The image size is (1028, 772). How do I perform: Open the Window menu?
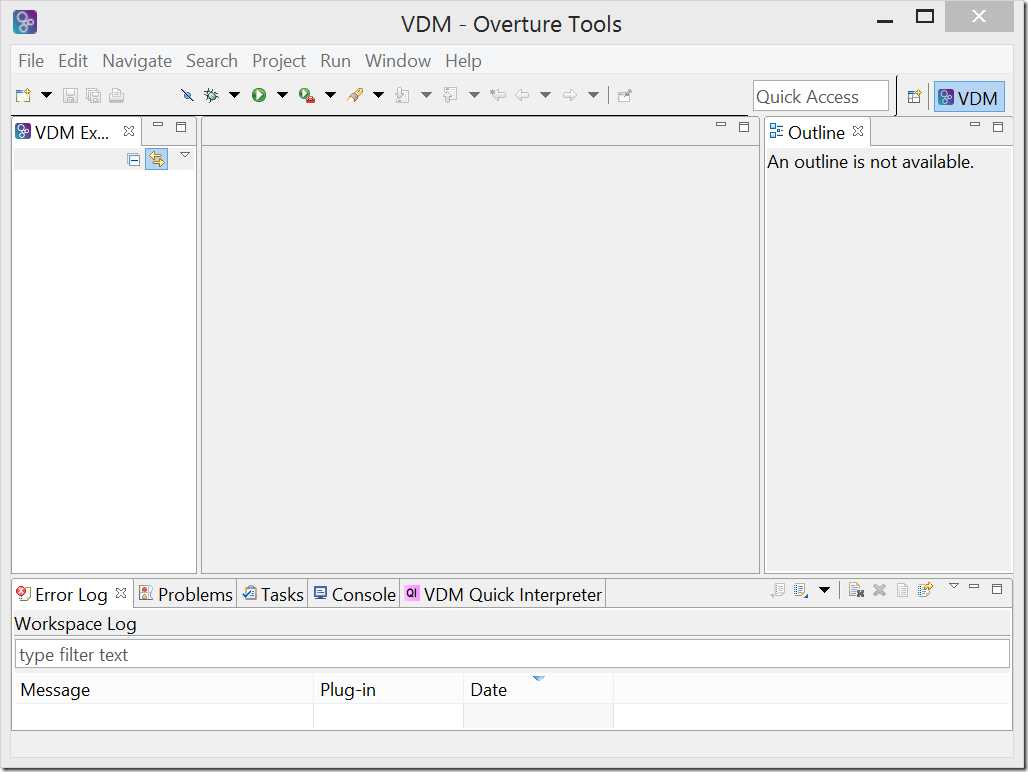pyautogui.click(x=398, y=61)
